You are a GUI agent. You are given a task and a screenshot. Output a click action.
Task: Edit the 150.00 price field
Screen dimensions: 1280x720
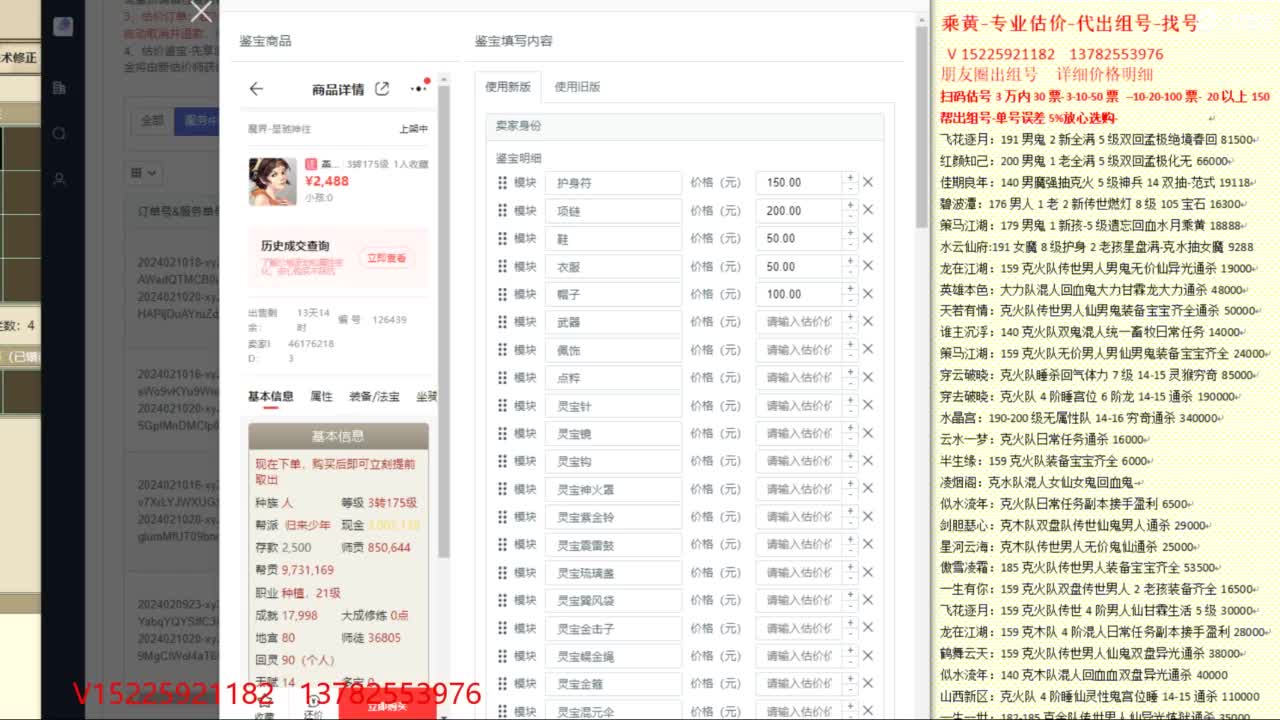pyautogui.click(x=800, y=183)
